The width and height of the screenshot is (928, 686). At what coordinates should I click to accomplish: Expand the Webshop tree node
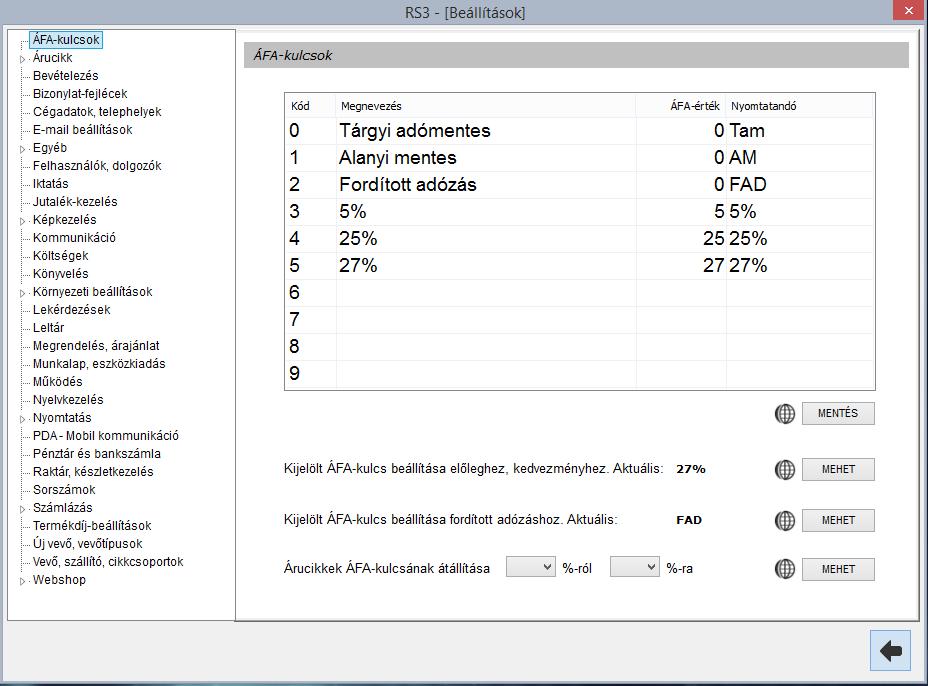22,581
